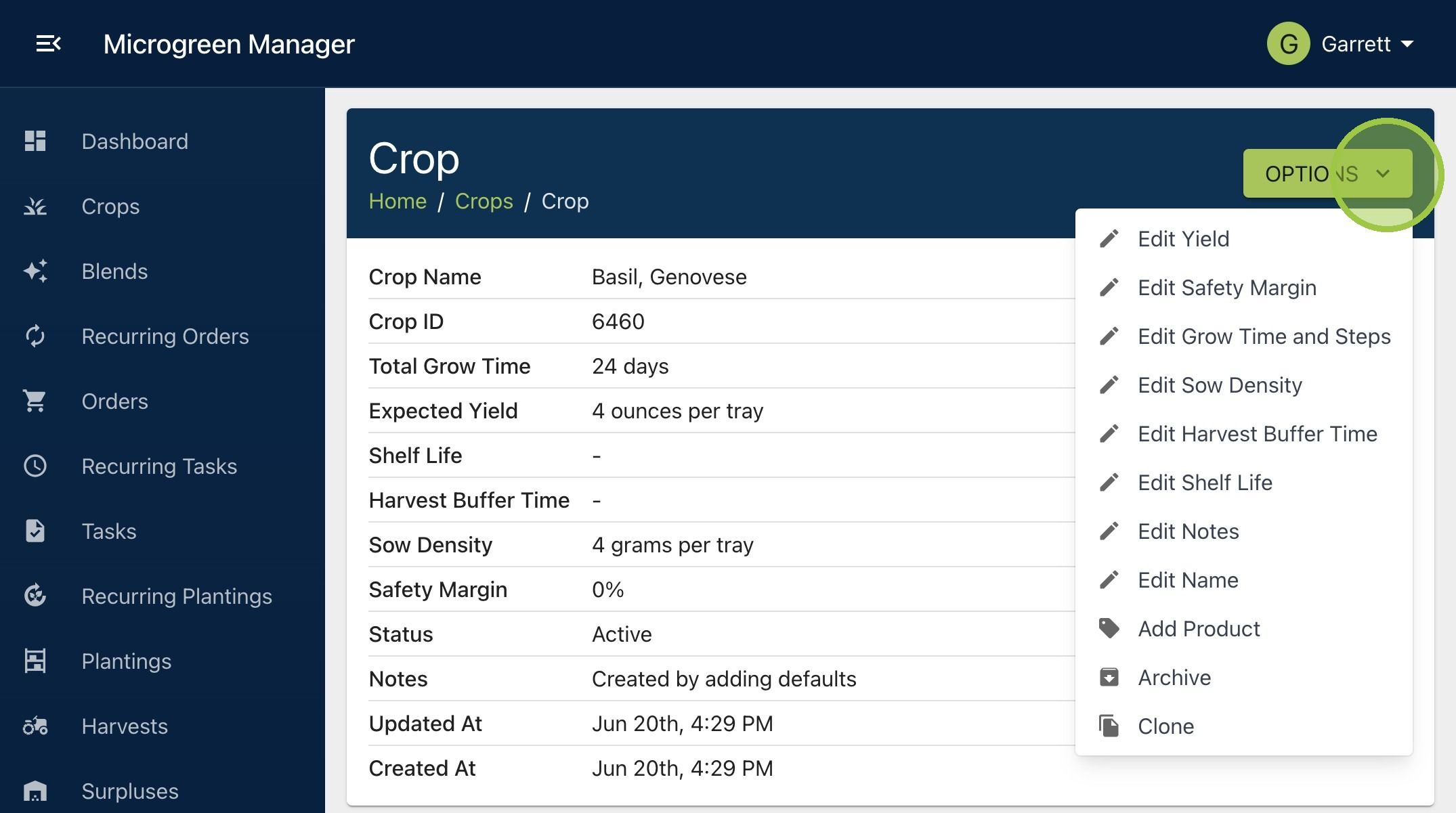Open the Garrett user dropdown

[x=1367, y=44]
